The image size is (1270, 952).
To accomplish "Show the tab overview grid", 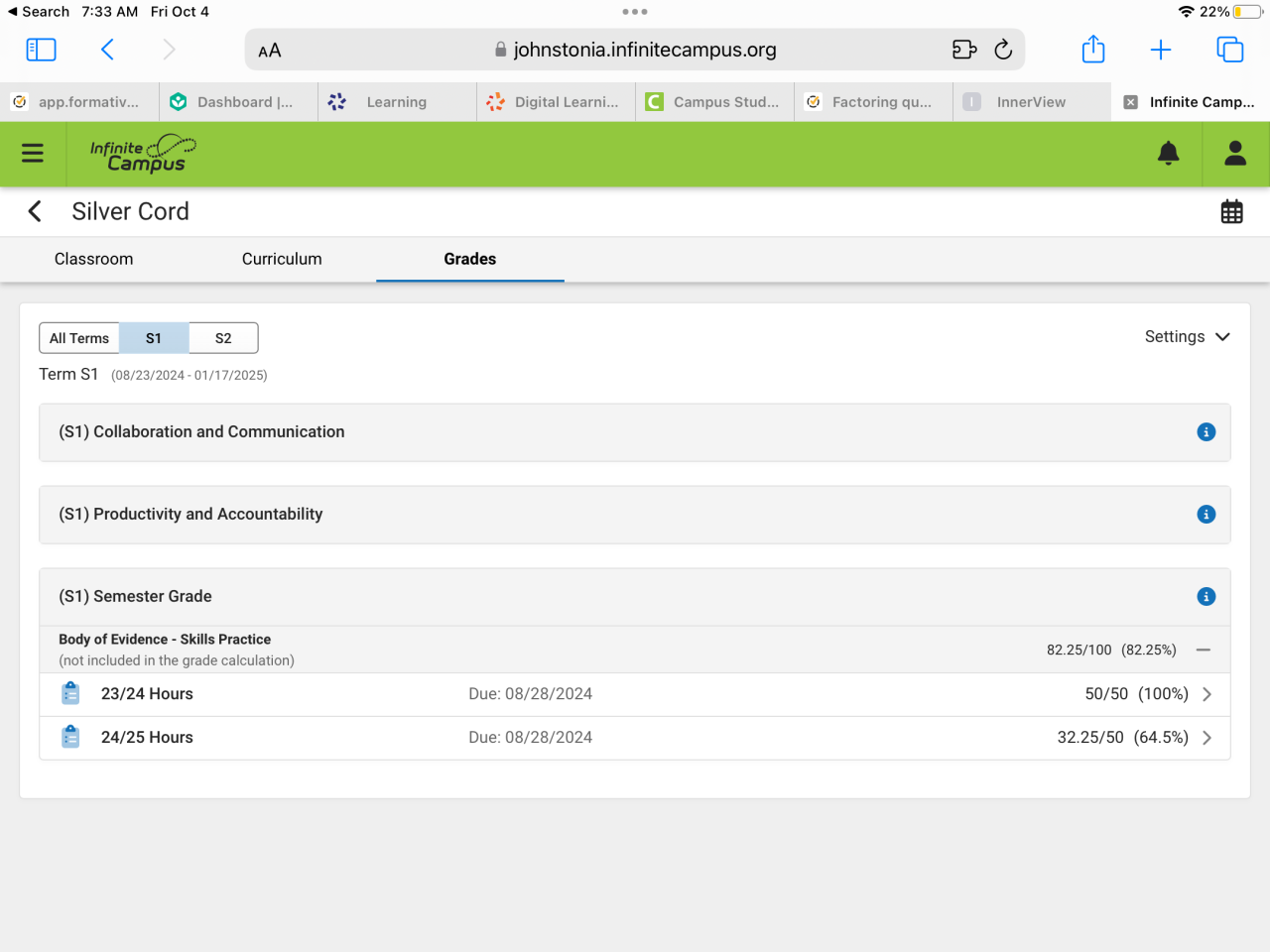I will click(1230, 50).
